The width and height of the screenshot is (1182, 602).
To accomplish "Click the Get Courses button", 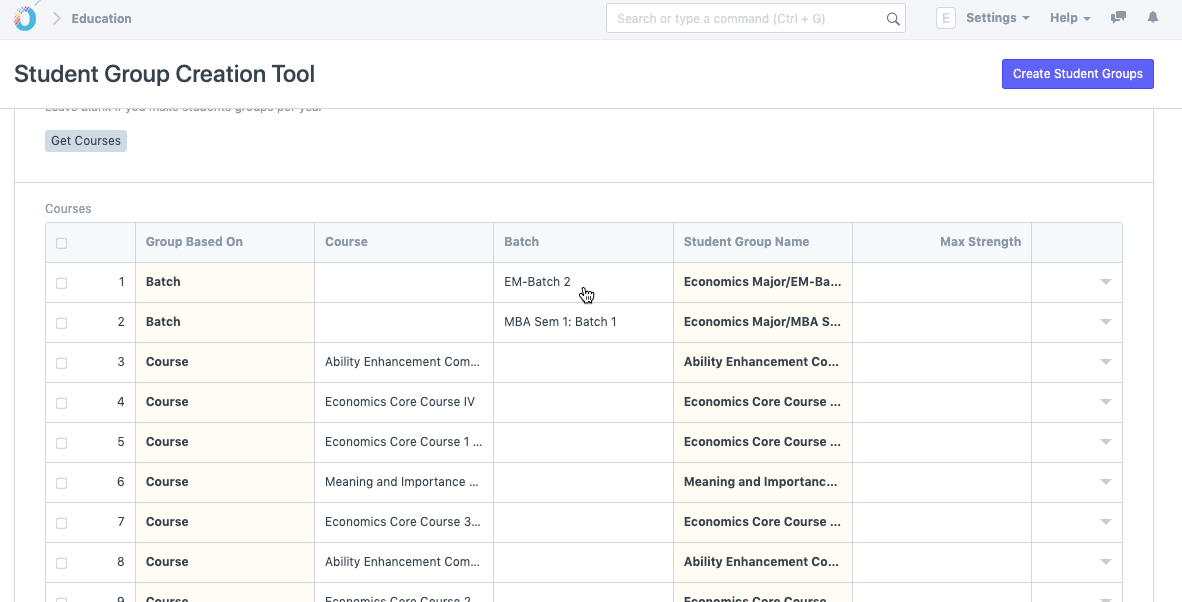I will point(86,141).
